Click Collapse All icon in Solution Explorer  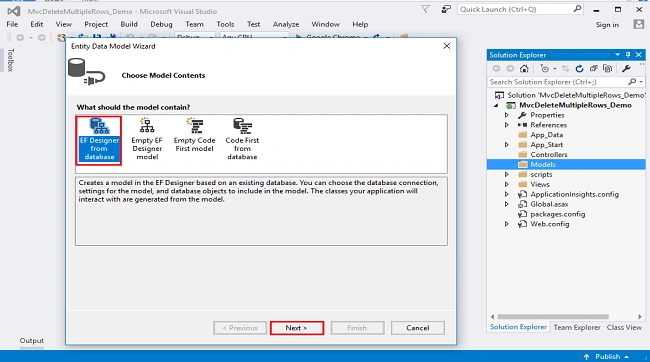coord(594,68)
